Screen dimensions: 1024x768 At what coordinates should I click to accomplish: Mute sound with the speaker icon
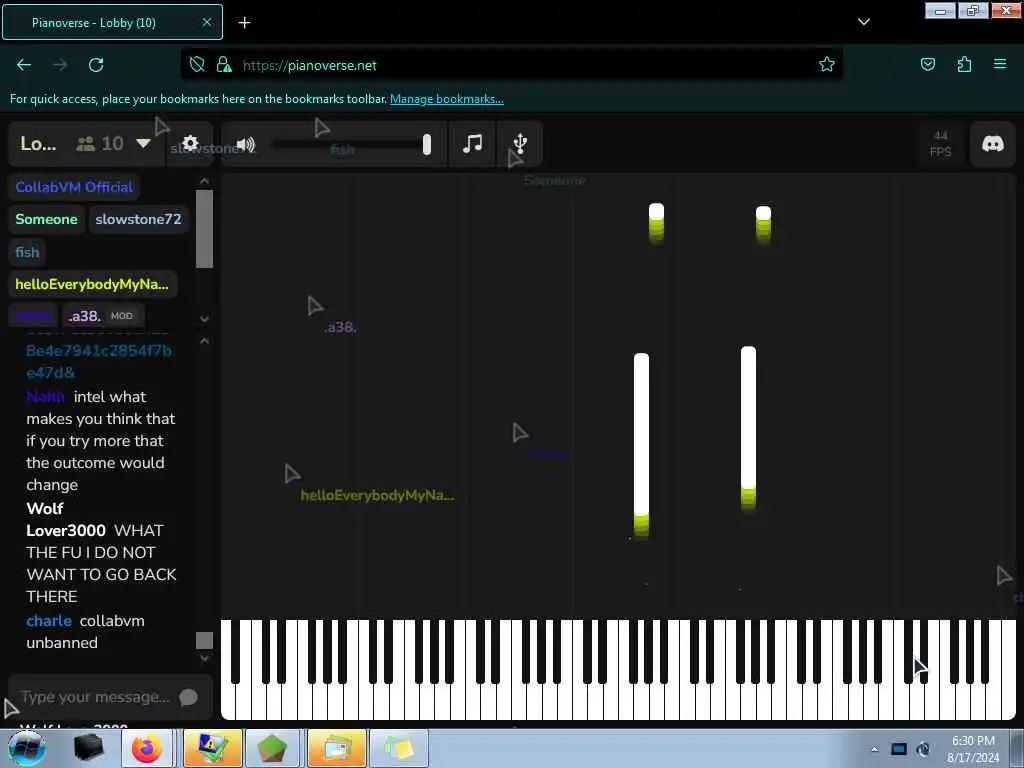pyautogui.click(x=245, y=144)
